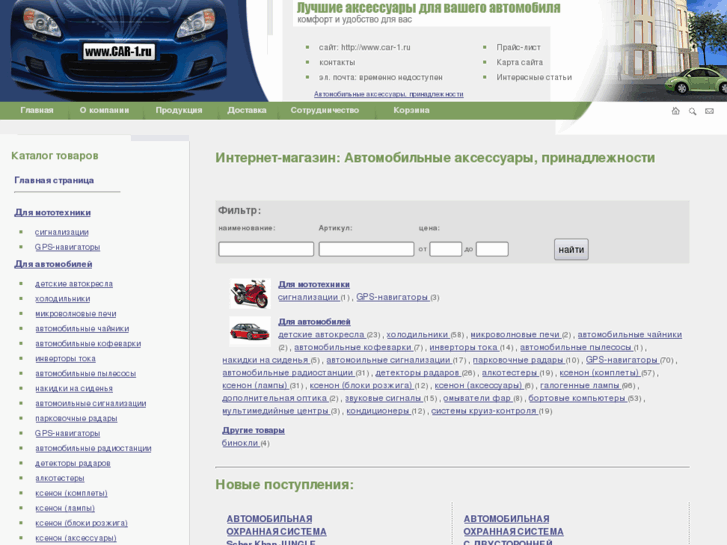Open автомобильные кофеварки in sidebar
Image resolution: width=727 pixels, height=545 pixels.
click(88, 344)
